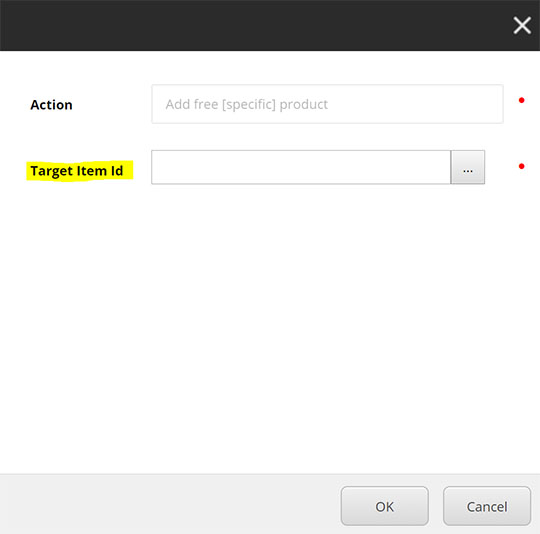Confirm the dialog with the OK button
The width and height of the screenshot is (540, 534).
click(x=385, y=506)
